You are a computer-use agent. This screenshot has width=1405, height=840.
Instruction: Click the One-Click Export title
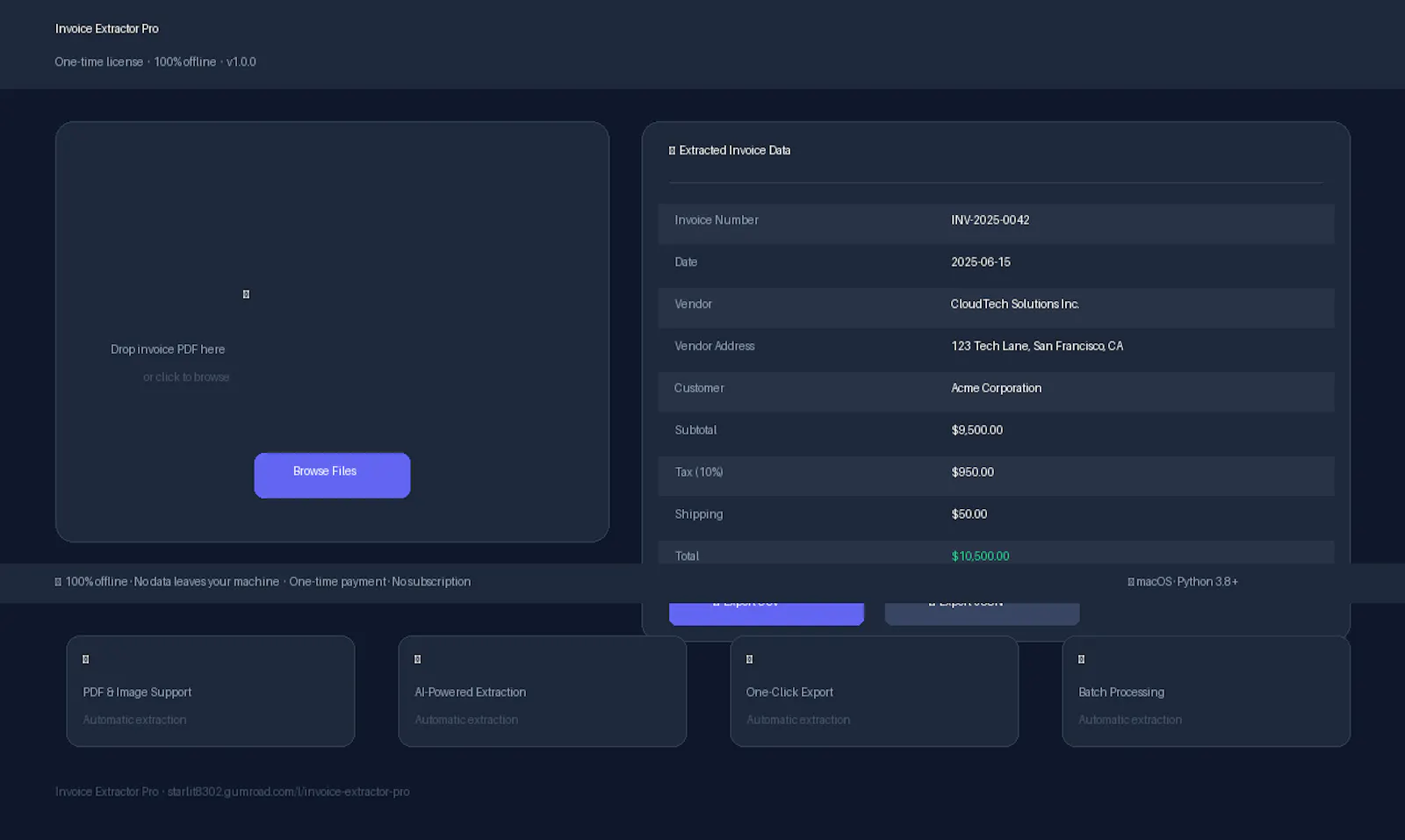(x=789, y=693)
